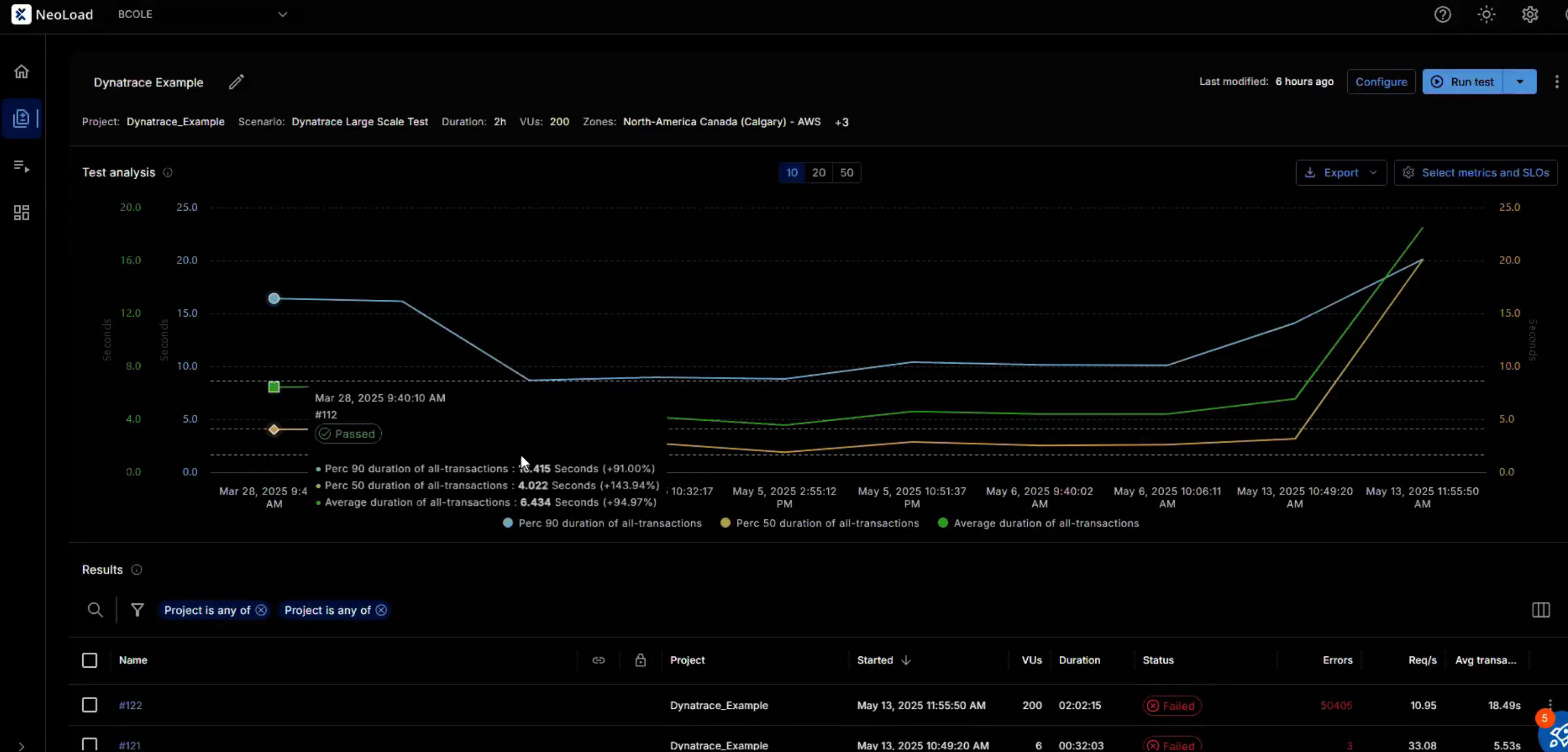Open the second Project is any of filter chip

click(327, 610)
